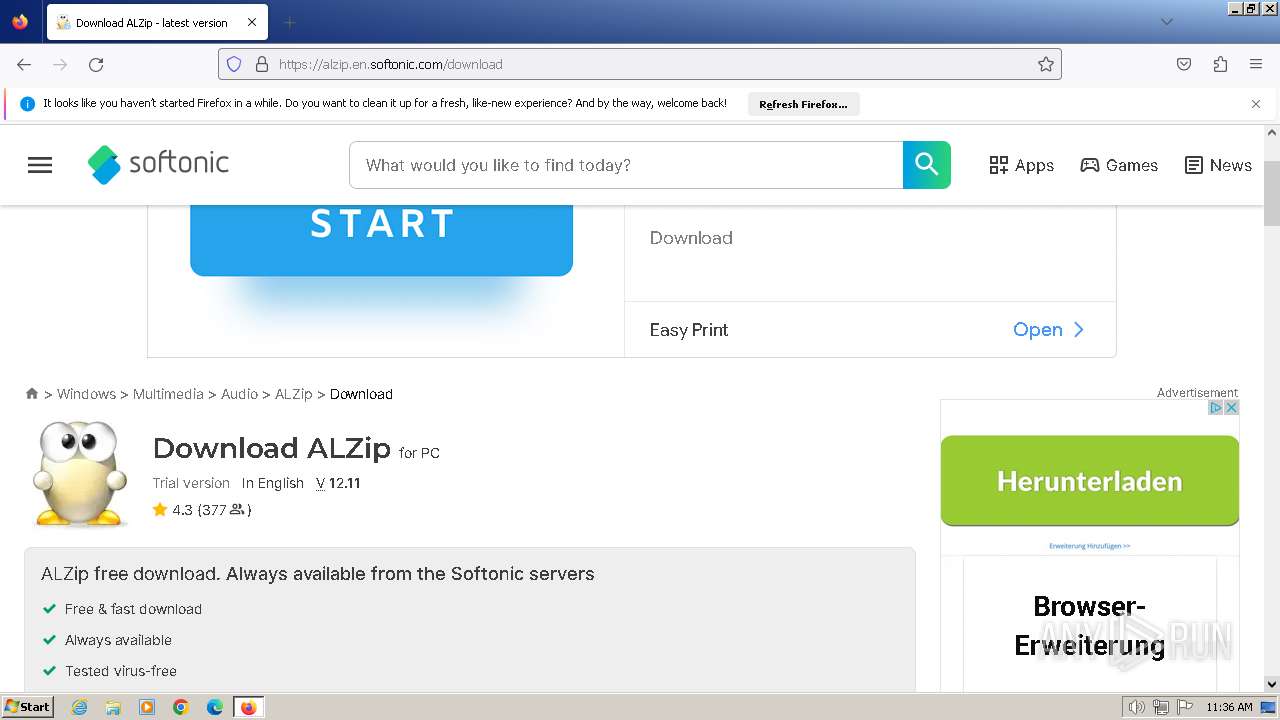This screenshot has height=720, width=1280.
Task: Open the Games section
Action: tap(1119, 165)
